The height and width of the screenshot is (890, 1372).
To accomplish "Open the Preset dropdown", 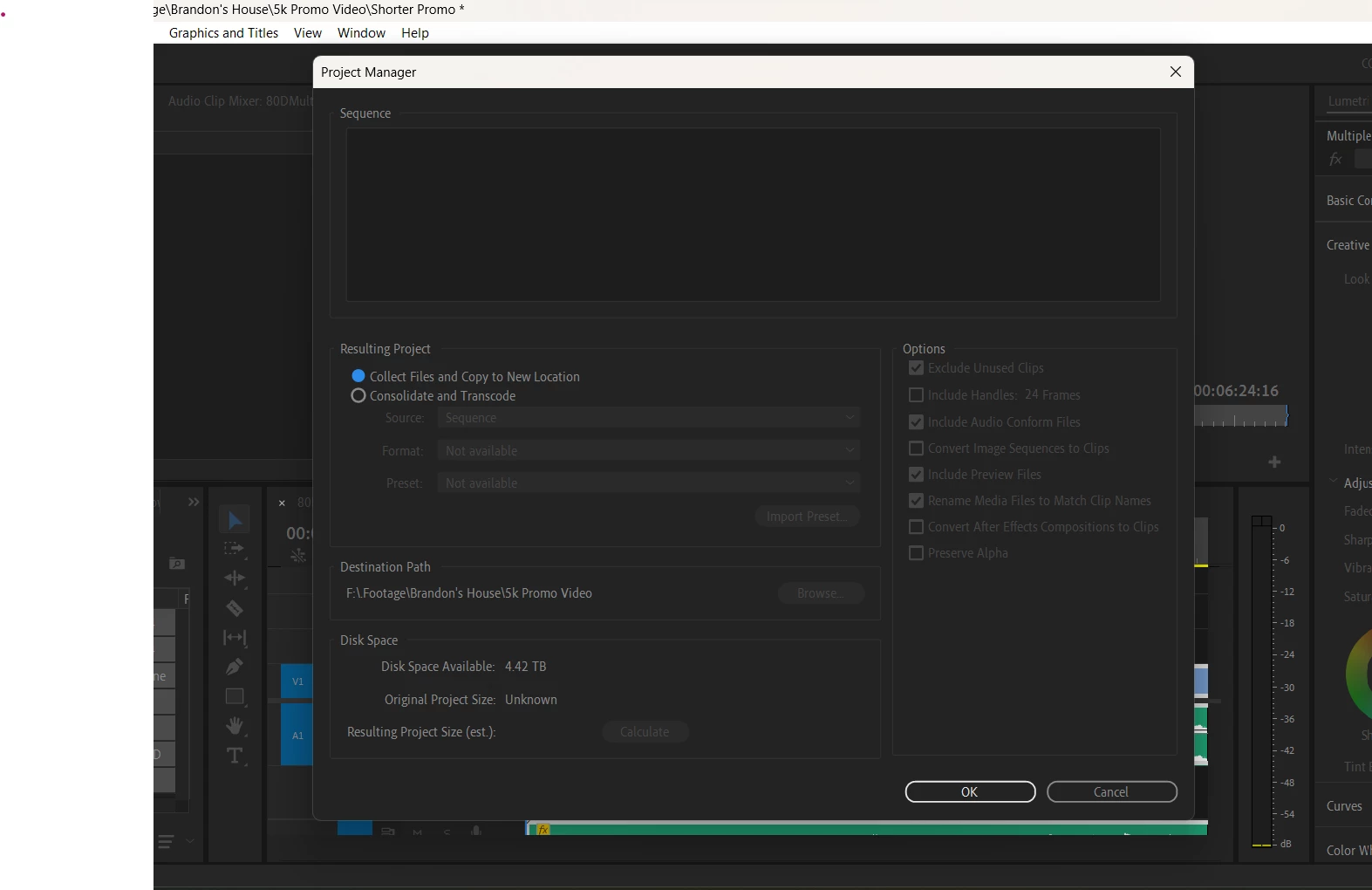I will tap(649, 483).
